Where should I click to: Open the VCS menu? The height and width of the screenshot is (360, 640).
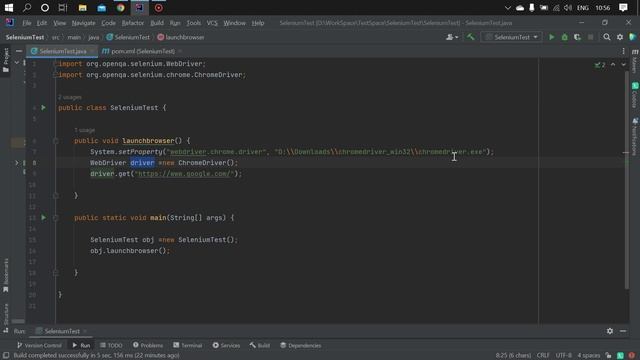[212, 23]
